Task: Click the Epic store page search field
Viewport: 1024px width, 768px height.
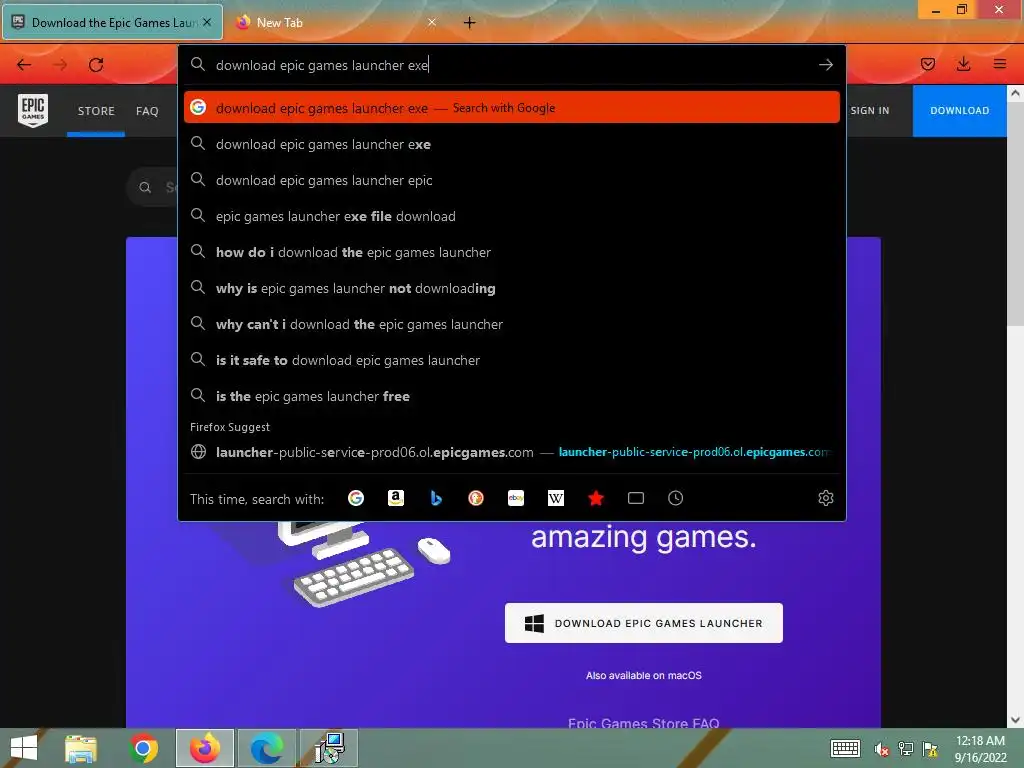Action: pyautogui.click(x=152, y=187)
